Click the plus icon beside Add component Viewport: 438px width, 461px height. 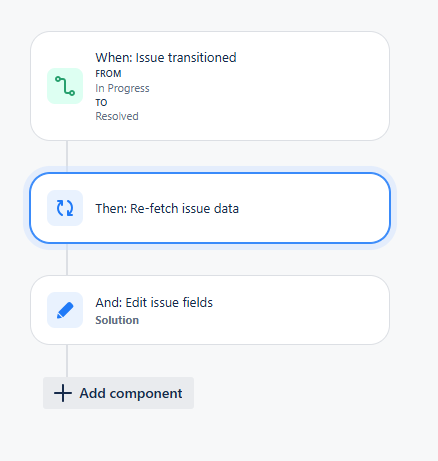pos(63,393)
